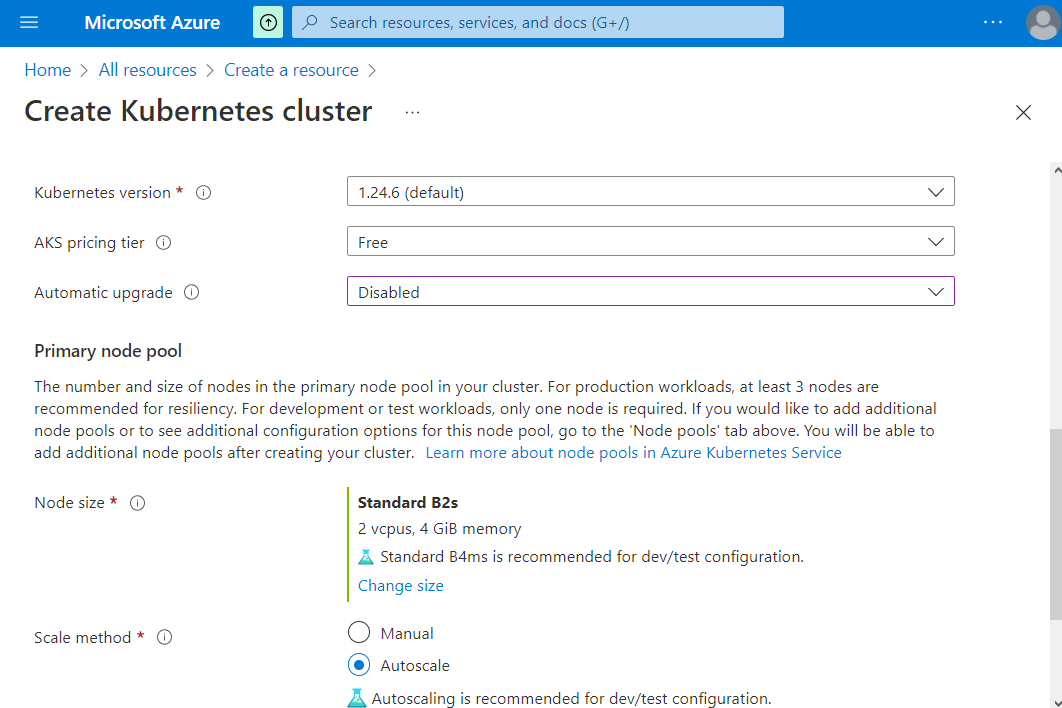The image size is (1062, 708).
Task: Click the Primary node pool heading
Action: pos(108,351)
